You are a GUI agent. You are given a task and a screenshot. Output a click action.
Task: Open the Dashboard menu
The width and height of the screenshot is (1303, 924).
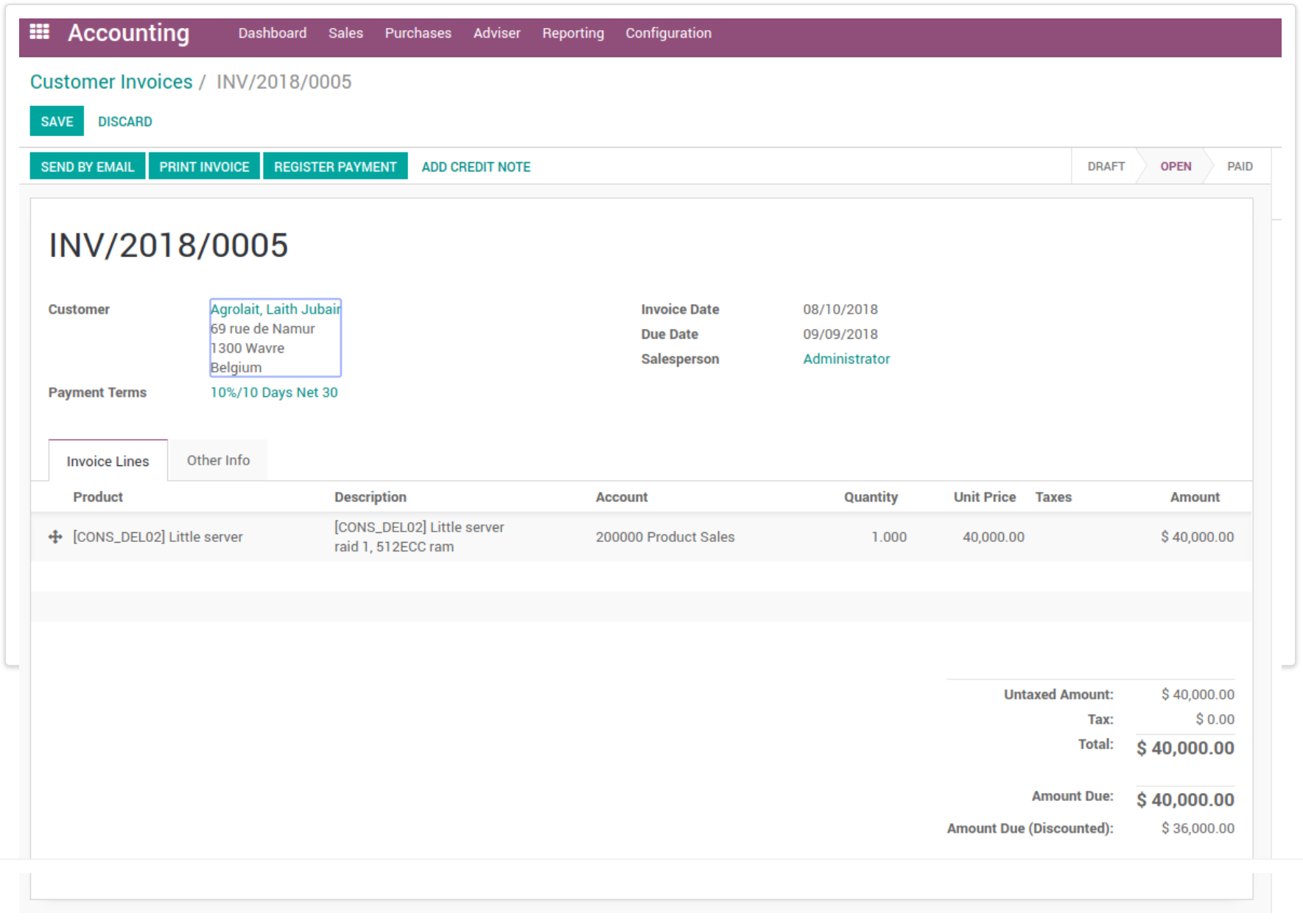click(x=272, y=33)
